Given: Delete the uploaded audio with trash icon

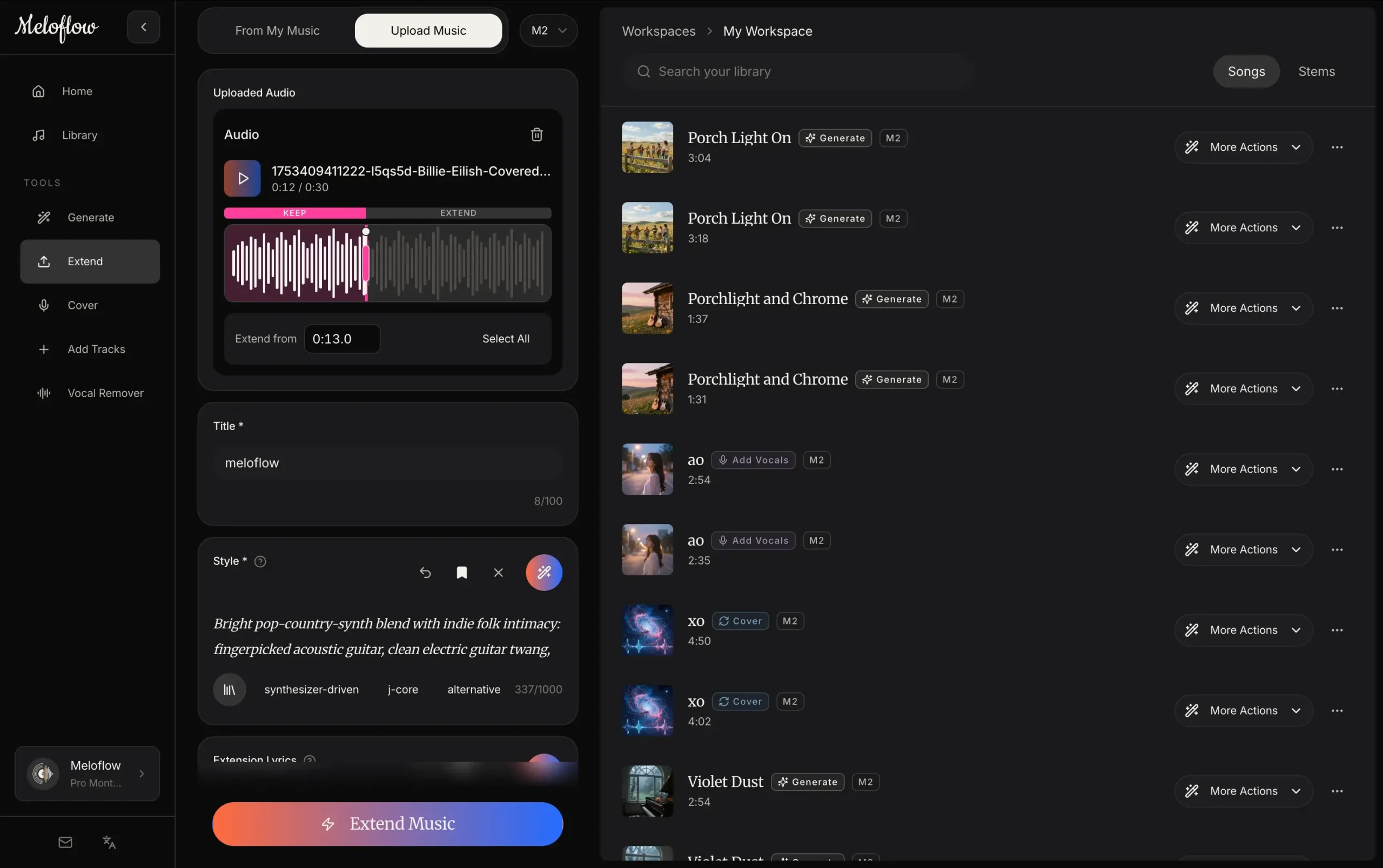Looking at the screenshot, I should [536, 134].
